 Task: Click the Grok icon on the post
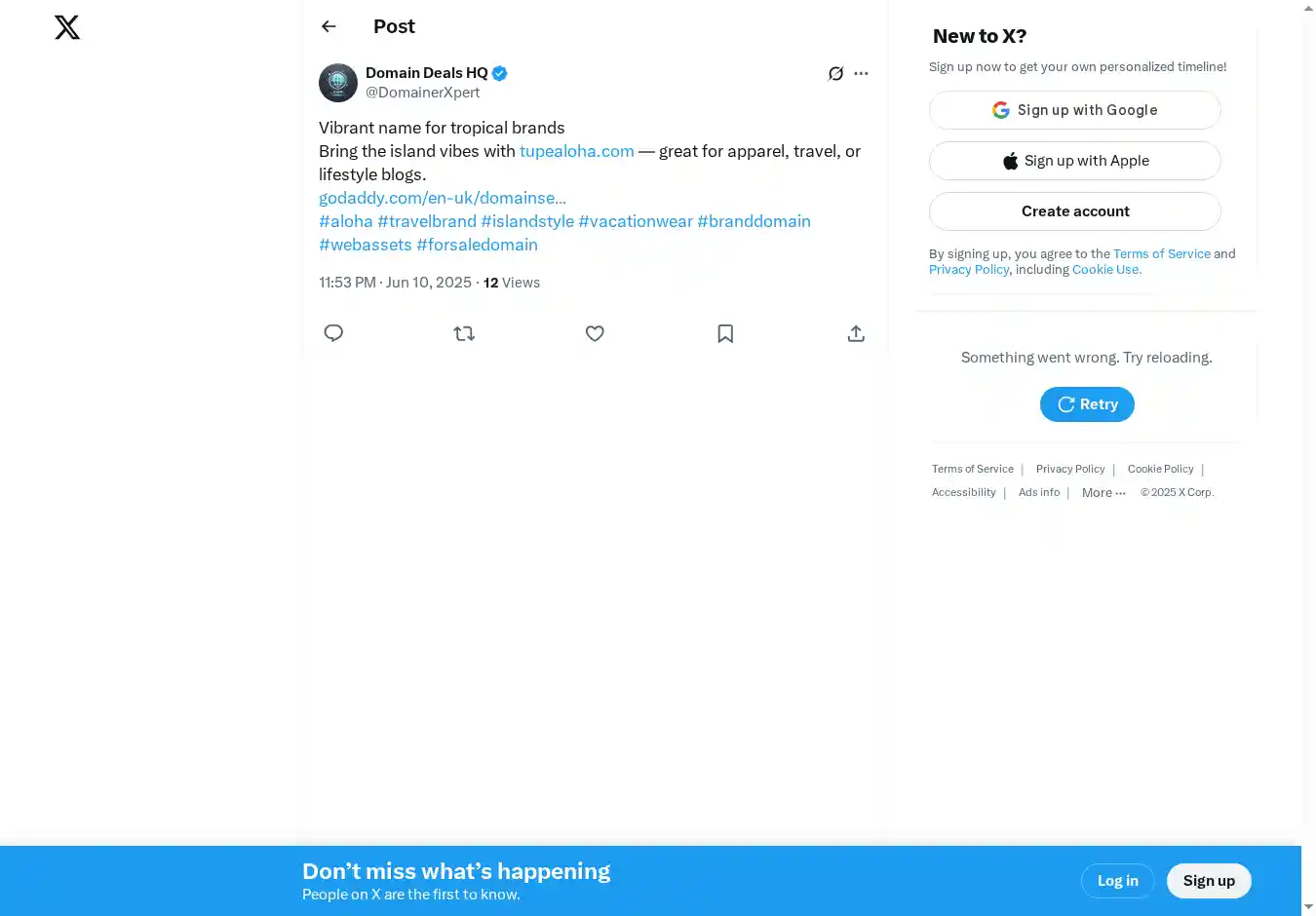(835, 73)
